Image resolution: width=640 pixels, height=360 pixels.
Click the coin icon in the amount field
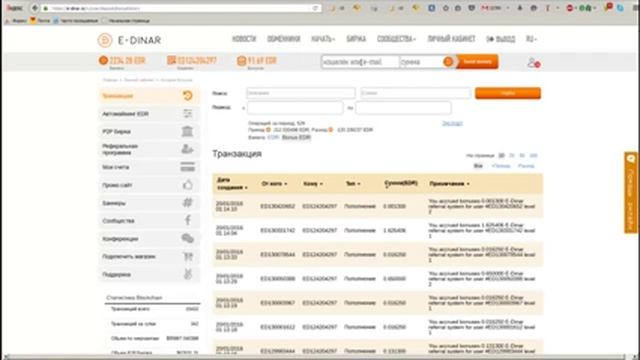[448, 62]
